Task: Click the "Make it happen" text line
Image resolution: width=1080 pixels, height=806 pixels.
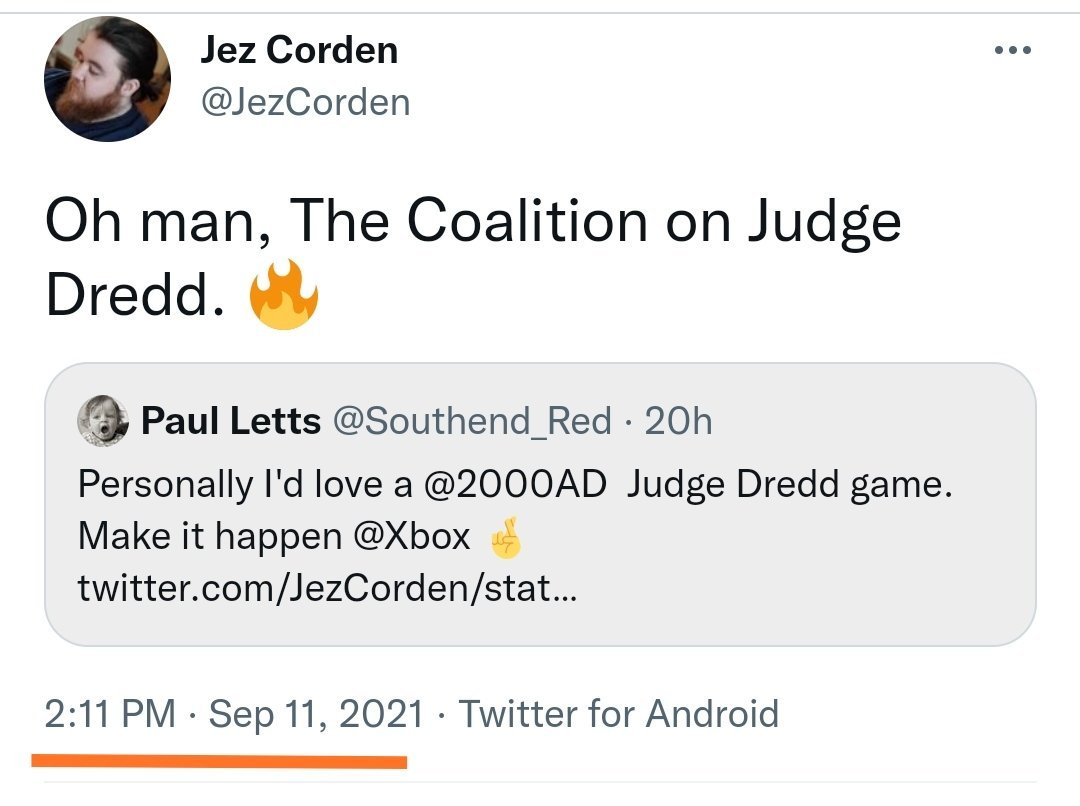Action: [209, 537]
